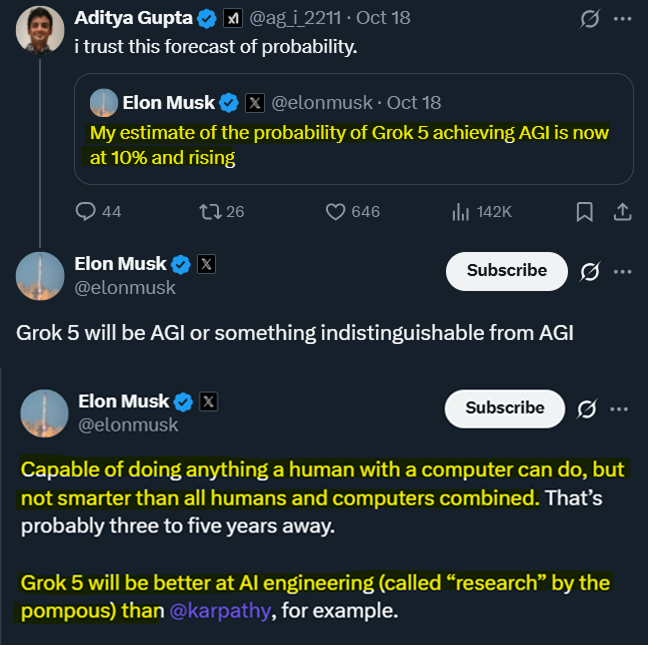Open view analytics showing 142K
Viewport: 648px width, 646px height.
(x=462, y=211)
